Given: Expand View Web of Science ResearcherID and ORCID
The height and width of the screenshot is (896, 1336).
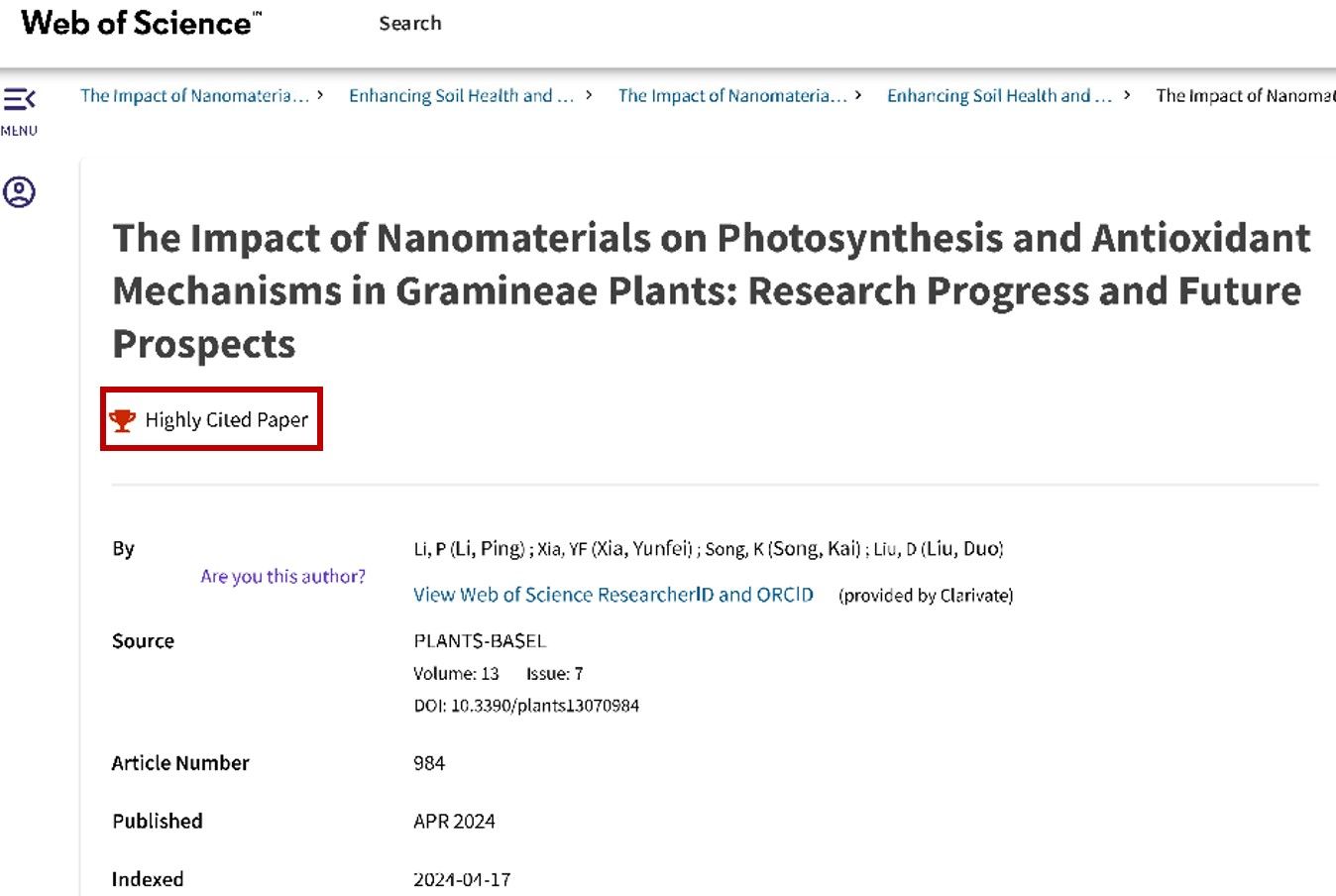Looking at the screenshot, I should coord(612,595).
